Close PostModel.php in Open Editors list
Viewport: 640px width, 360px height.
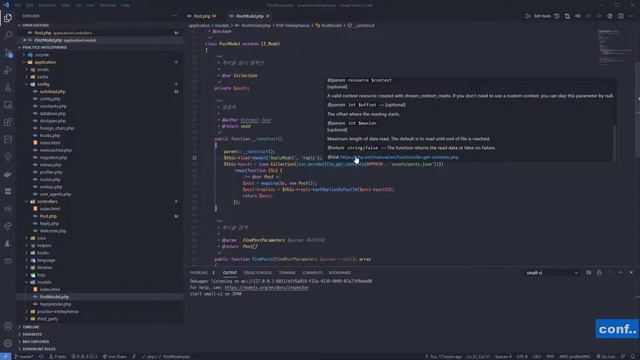[24, 40]
